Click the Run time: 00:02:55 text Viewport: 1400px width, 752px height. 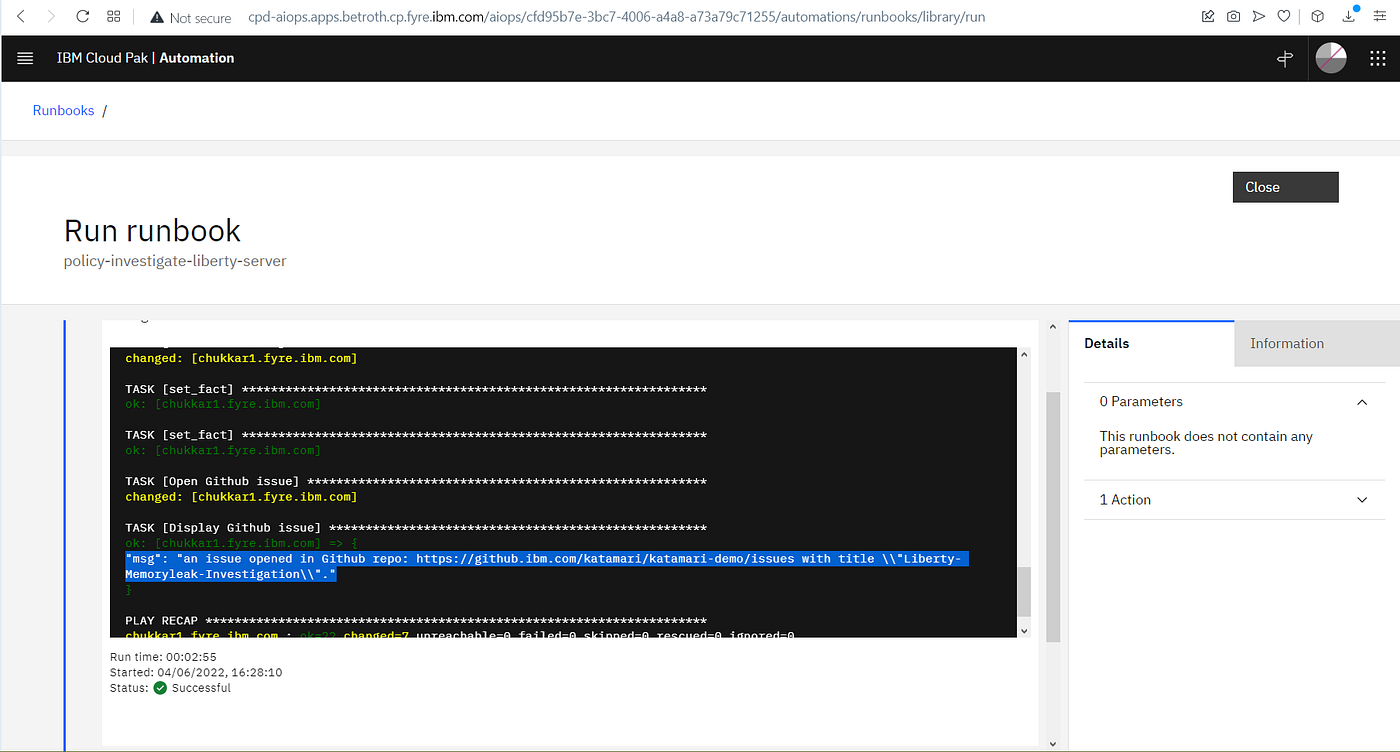point(163,657)
